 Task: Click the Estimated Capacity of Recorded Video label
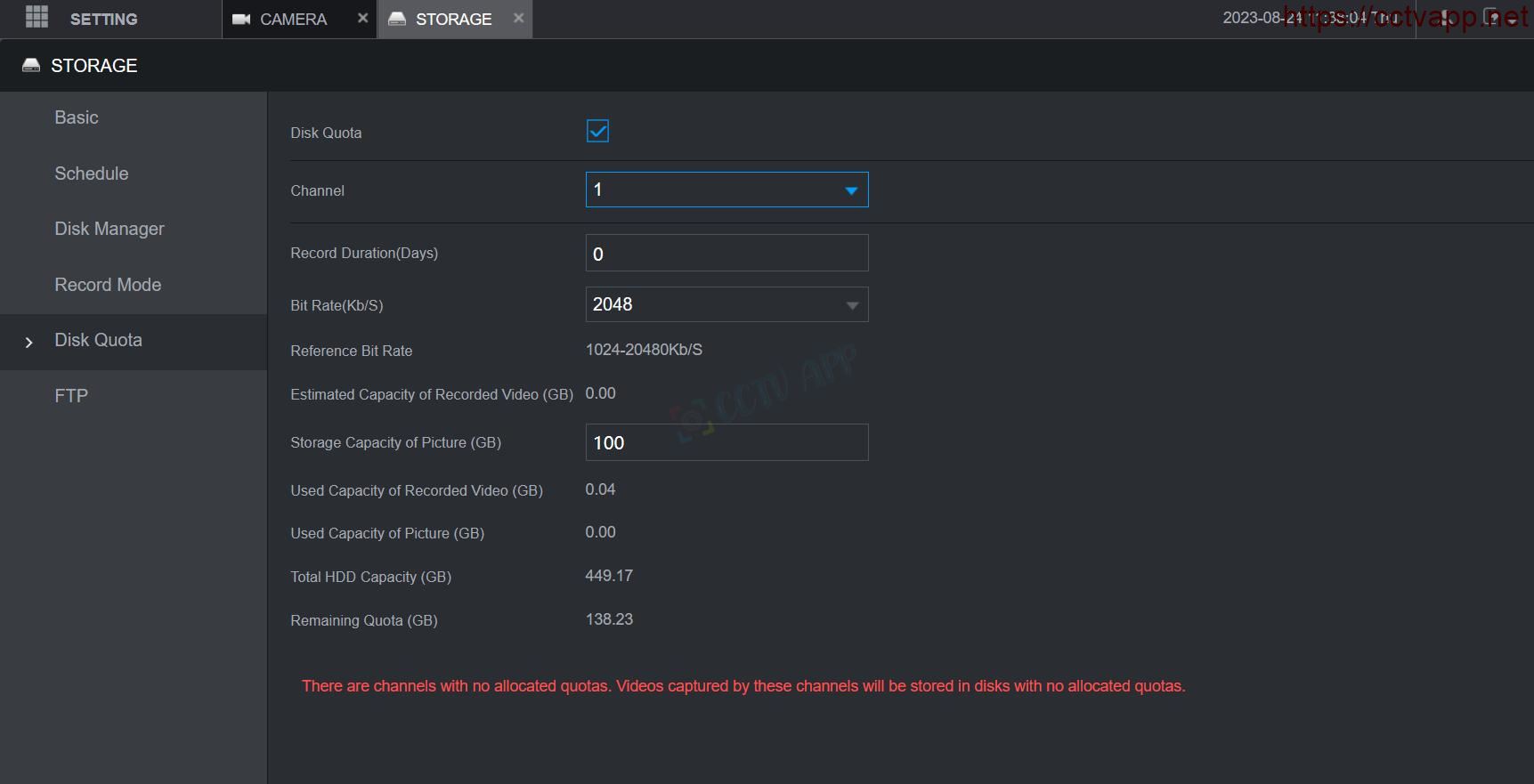(x=432, y=394)
